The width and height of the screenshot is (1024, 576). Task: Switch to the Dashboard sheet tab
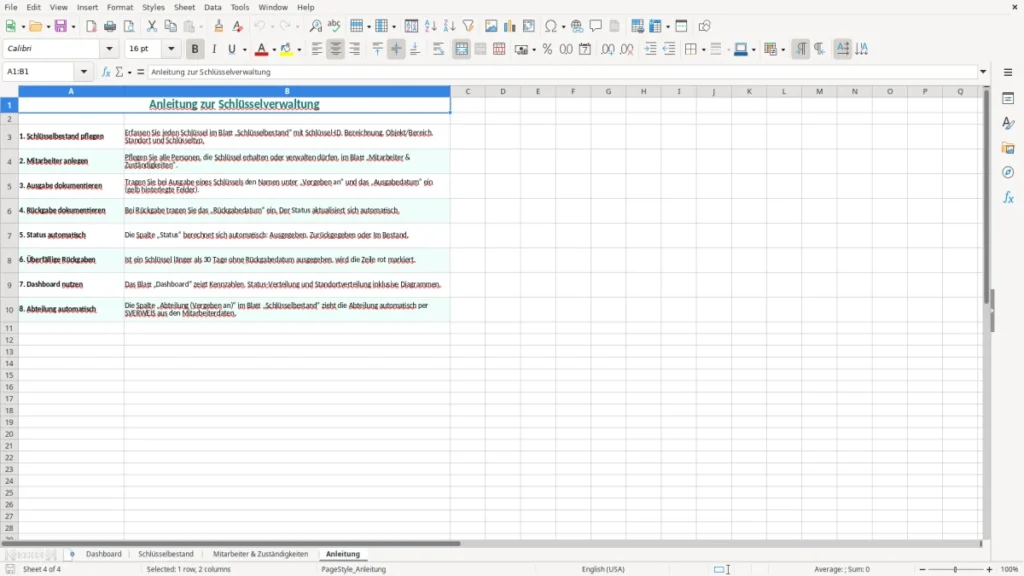click(104, 554)
